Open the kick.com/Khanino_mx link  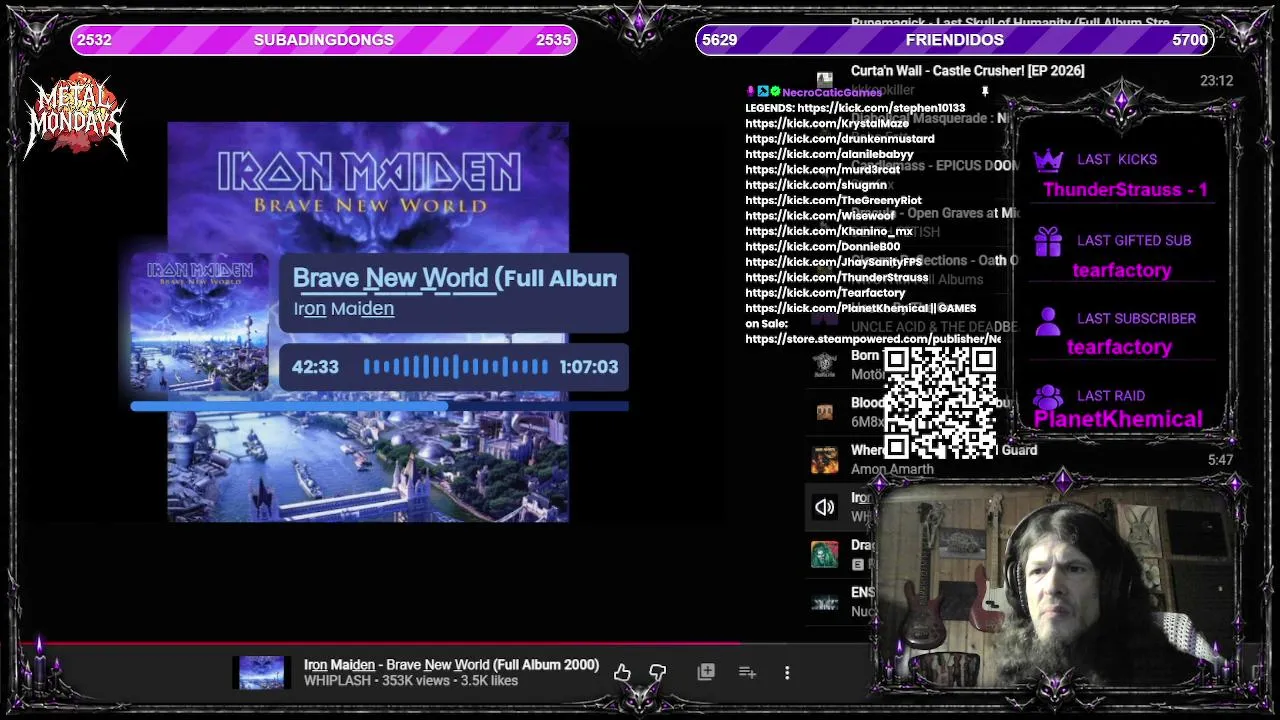click(x=829, y=231)
